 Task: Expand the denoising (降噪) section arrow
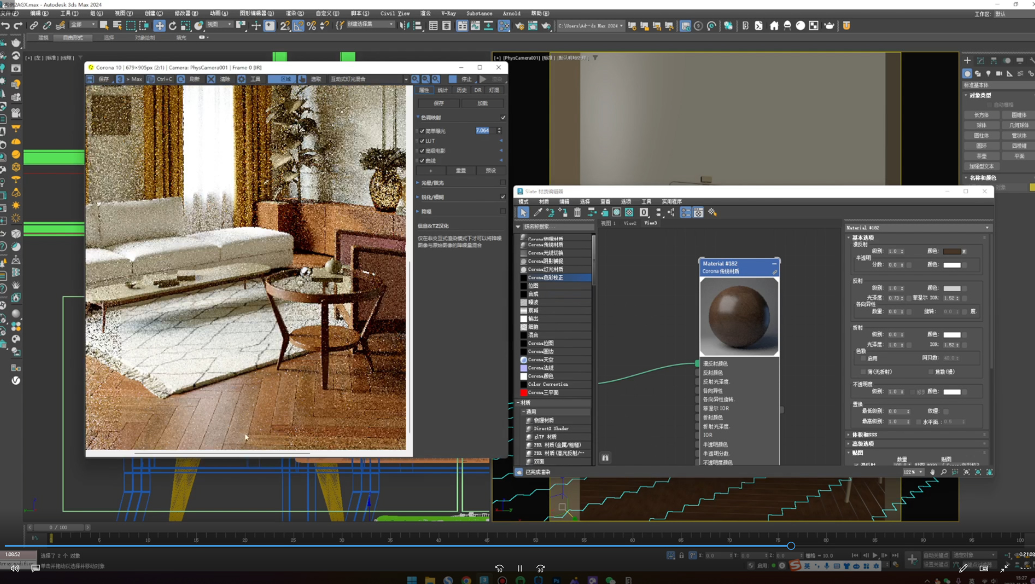[x=418, y=211]
